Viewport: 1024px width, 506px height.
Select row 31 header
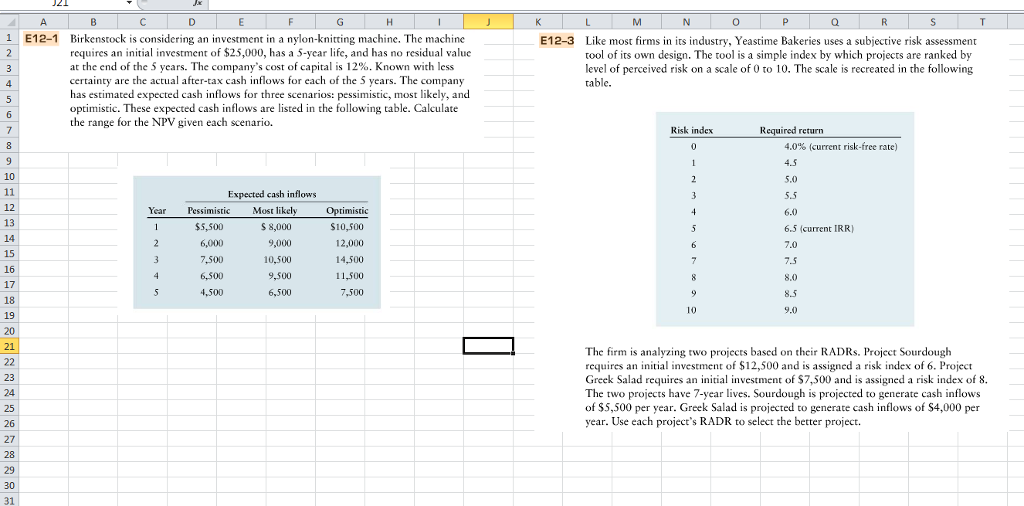(9, 499)
